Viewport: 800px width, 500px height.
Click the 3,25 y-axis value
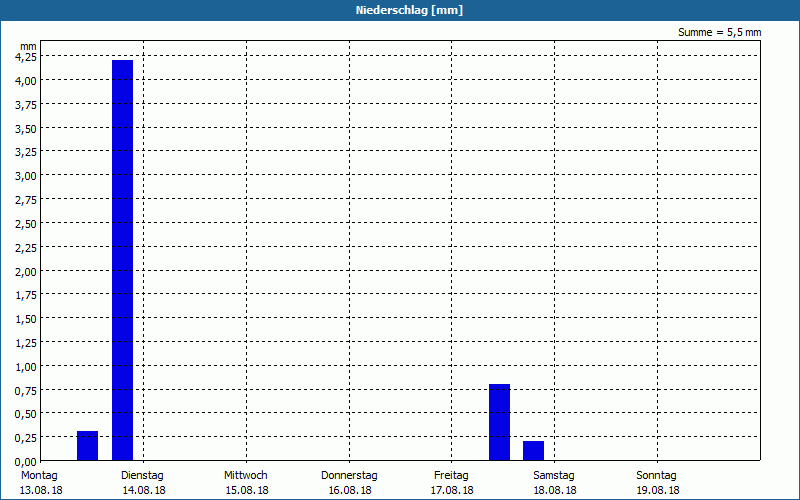point(26,152)
